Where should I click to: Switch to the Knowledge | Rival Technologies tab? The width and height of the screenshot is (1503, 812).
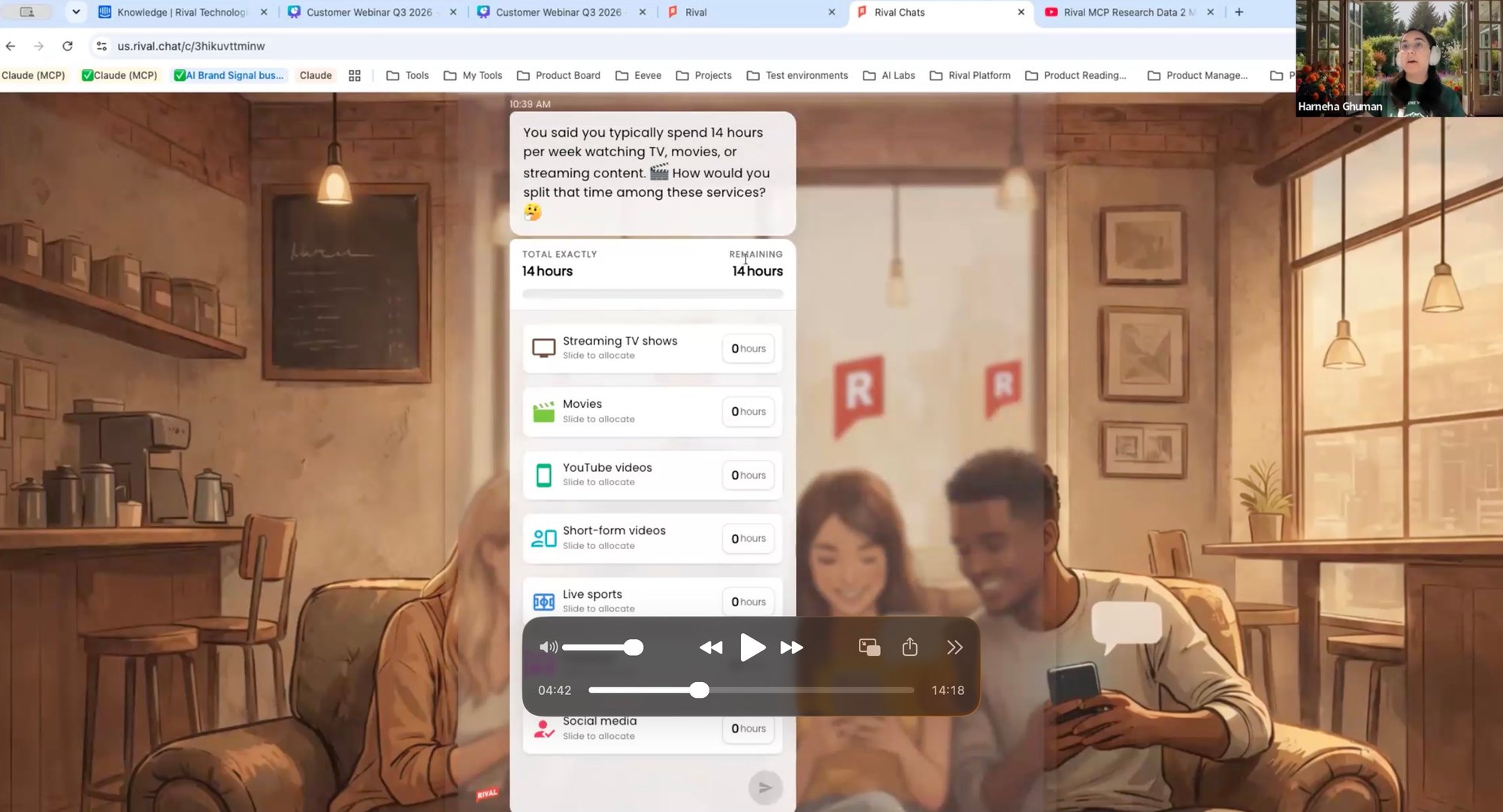[x=183, y=12]
